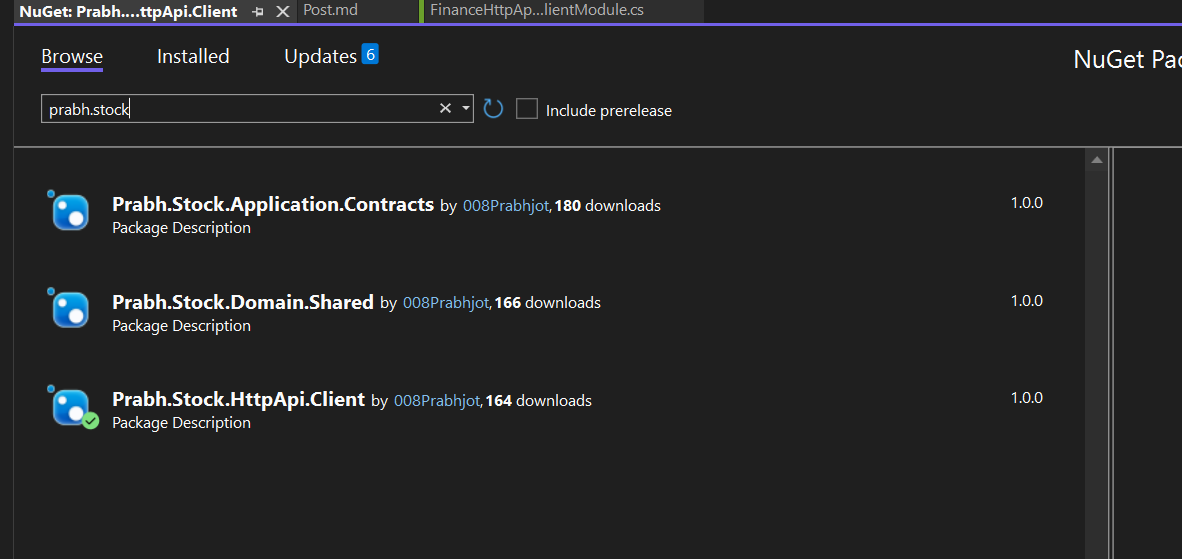This screenshot has width=1182, height=559.
Task: Click the 180 downloads text
Action: click(608, 206)
